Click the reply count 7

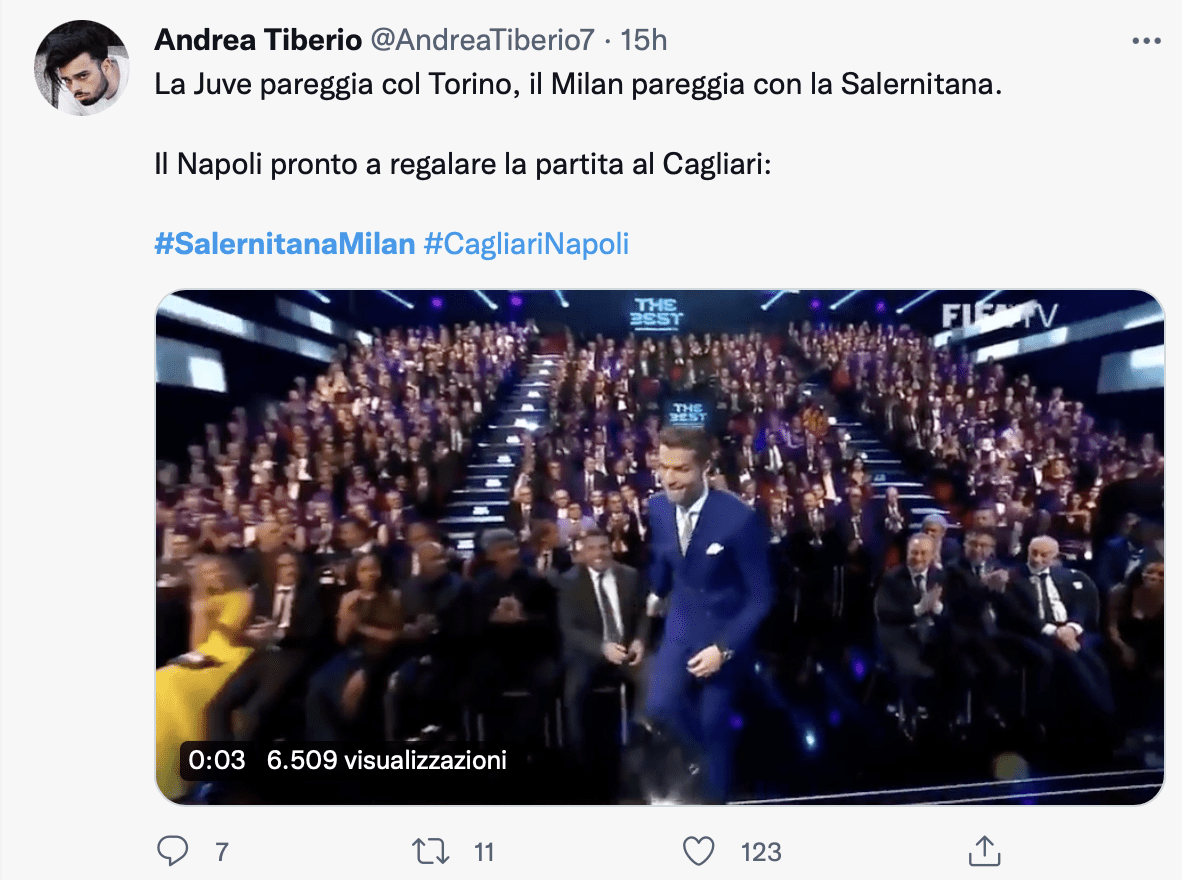pyautogui.click(x=222, y=852)
